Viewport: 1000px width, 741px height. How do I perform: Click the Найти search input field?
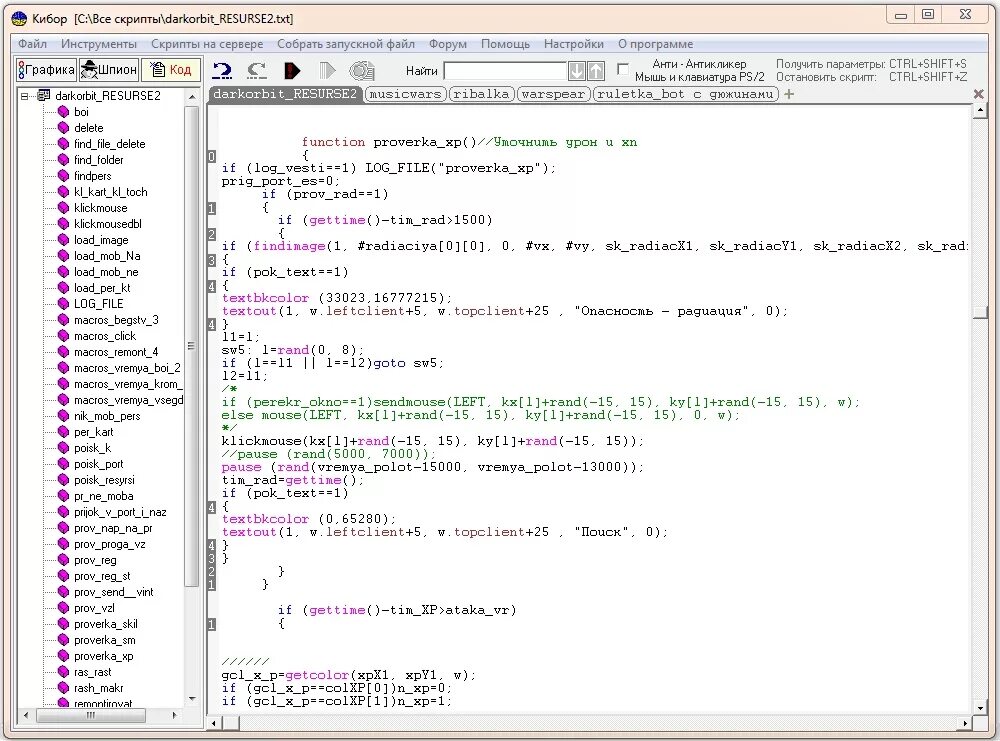tap(504, 70)
